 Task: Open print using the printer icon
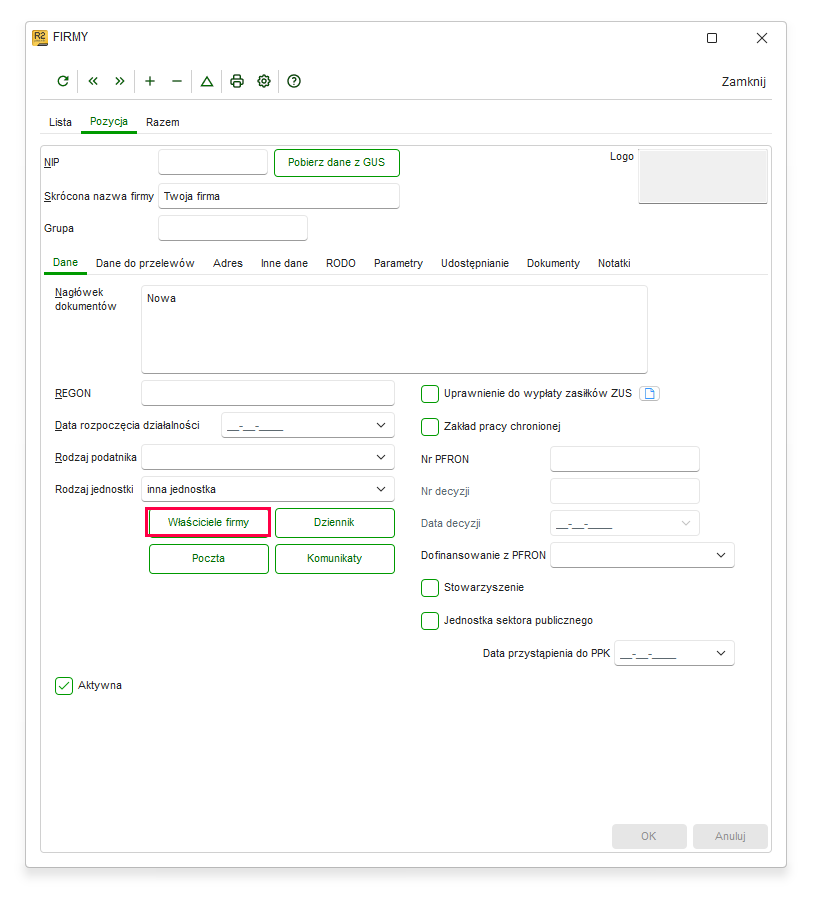[x=237, y=81]
